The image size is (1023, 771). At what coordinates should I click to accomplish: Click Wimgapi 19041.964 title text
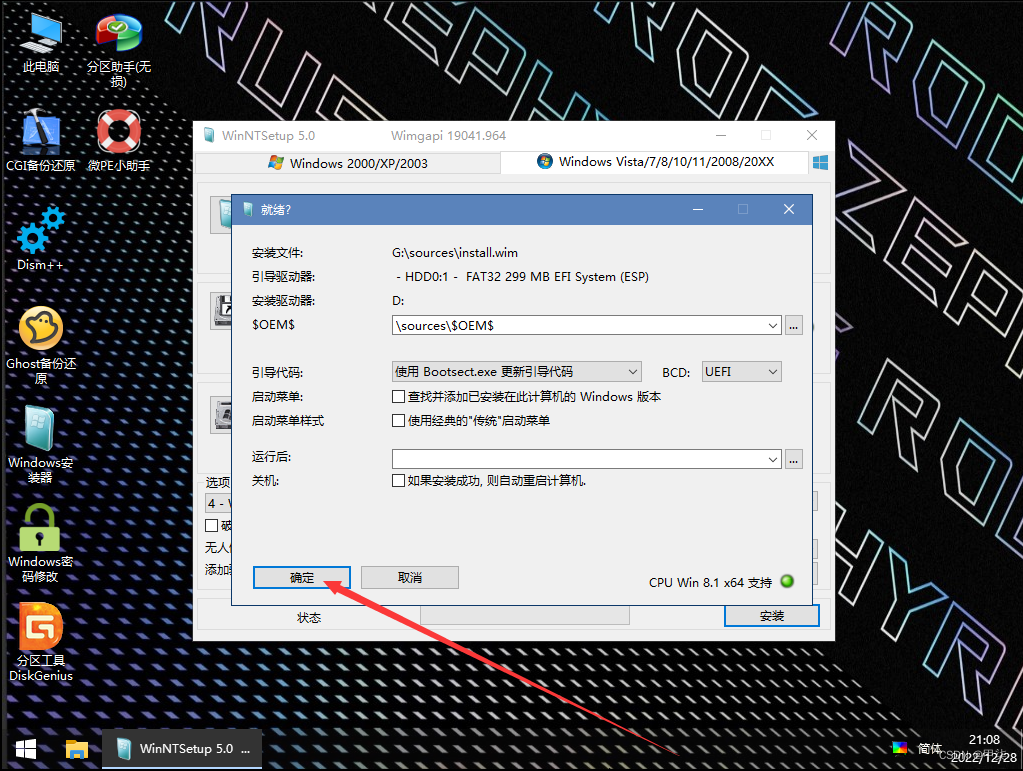pyautogui.click(x=448, y=136)
